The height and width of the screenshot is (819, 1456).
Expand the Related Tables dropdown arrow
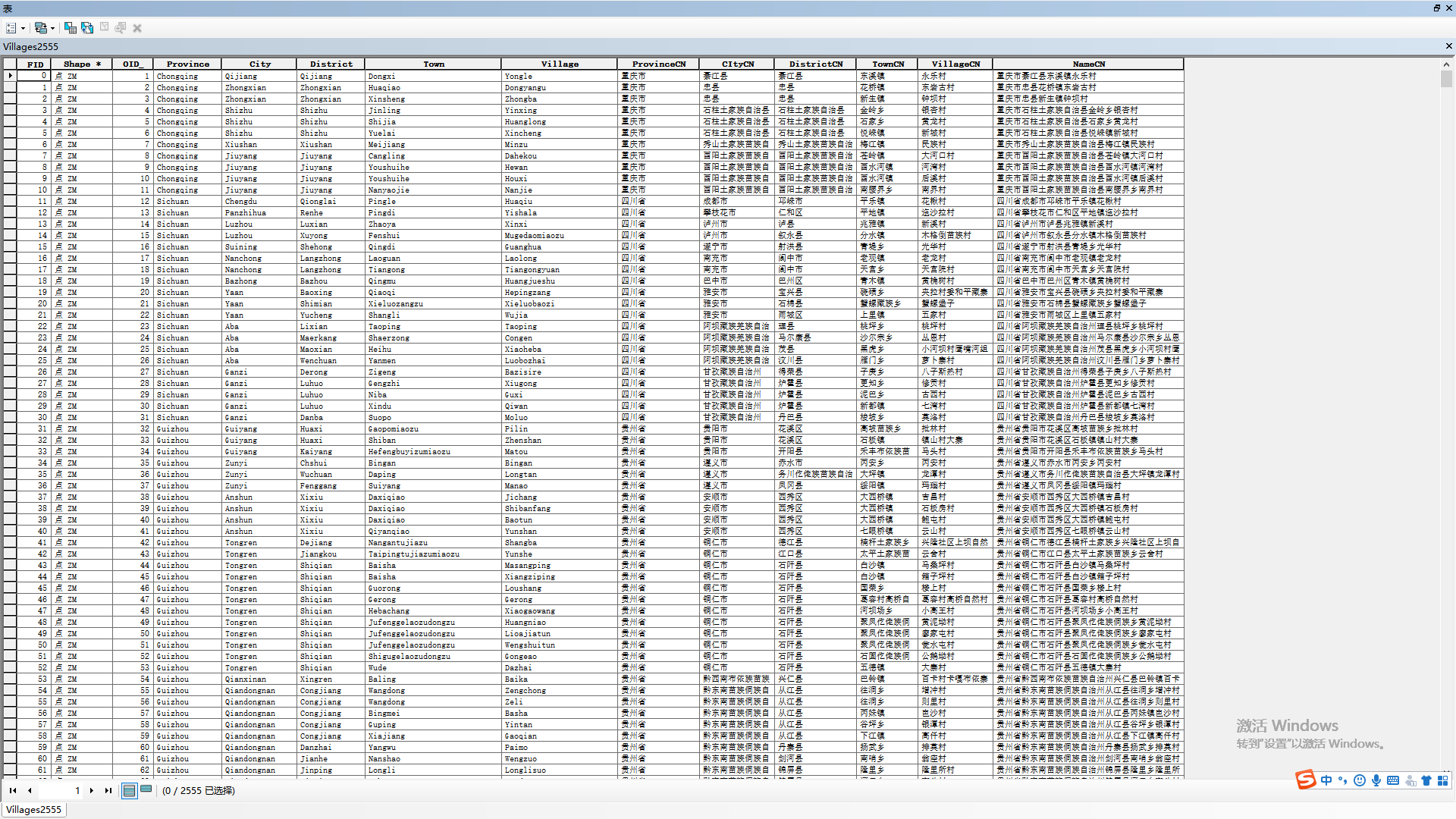(53, 29)
